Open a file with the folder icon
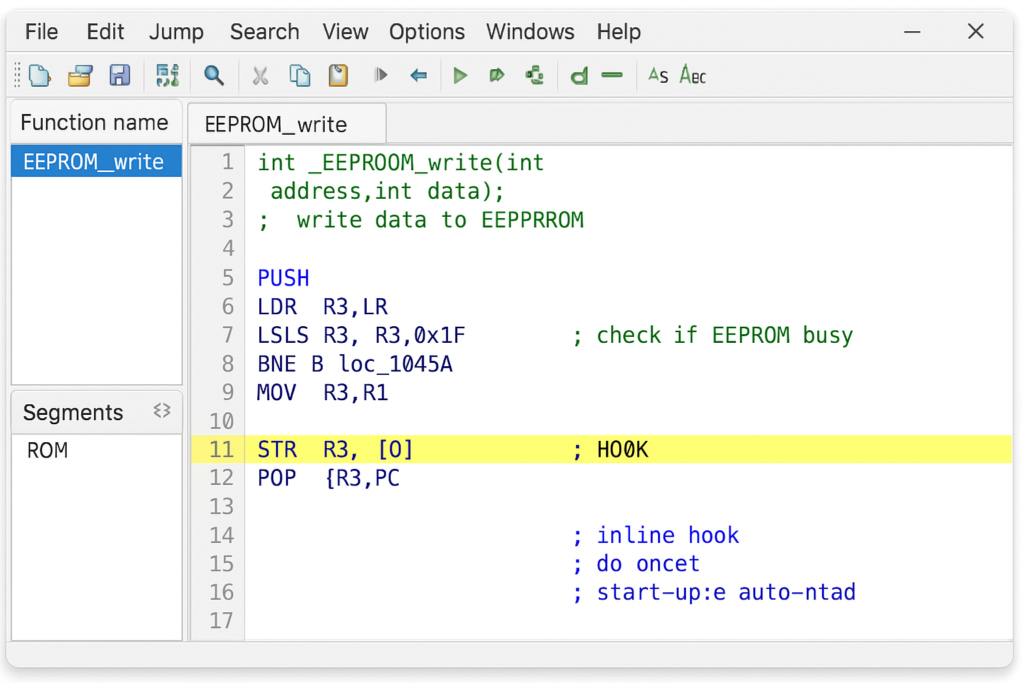The height and width of the screenshot is (683, 1024). pos(80,76)
